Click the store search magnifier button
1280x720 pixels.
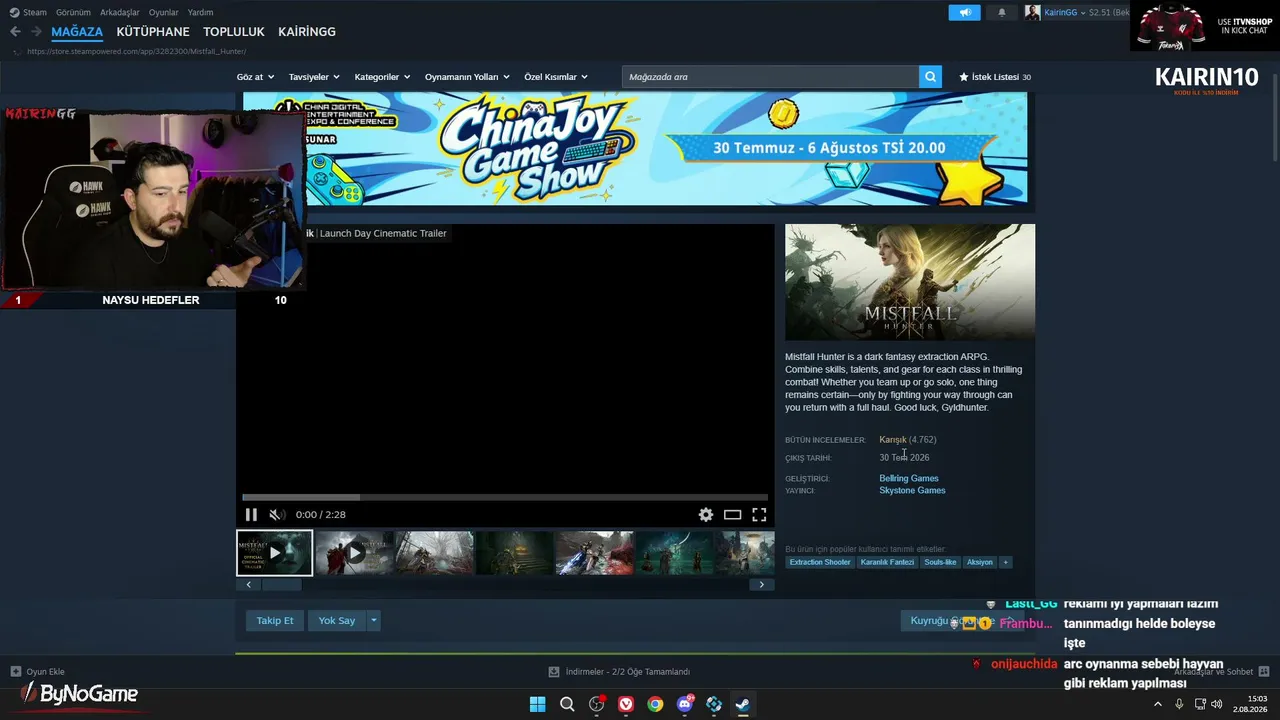[x=930, y=77]
